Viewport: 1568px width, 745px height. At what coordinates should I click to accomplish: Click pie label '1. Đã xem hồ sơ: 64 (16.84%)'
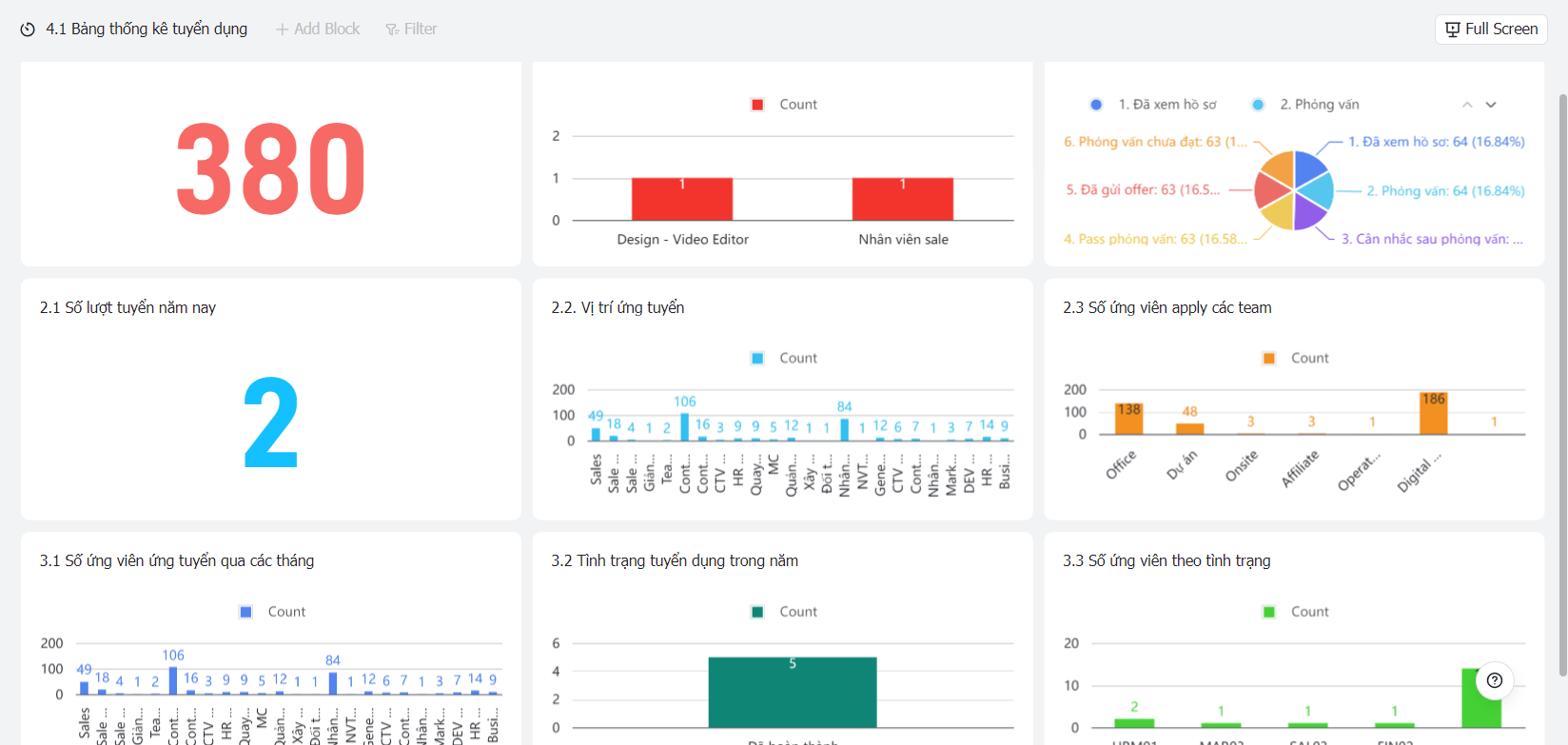click(x=1436, y=142)
